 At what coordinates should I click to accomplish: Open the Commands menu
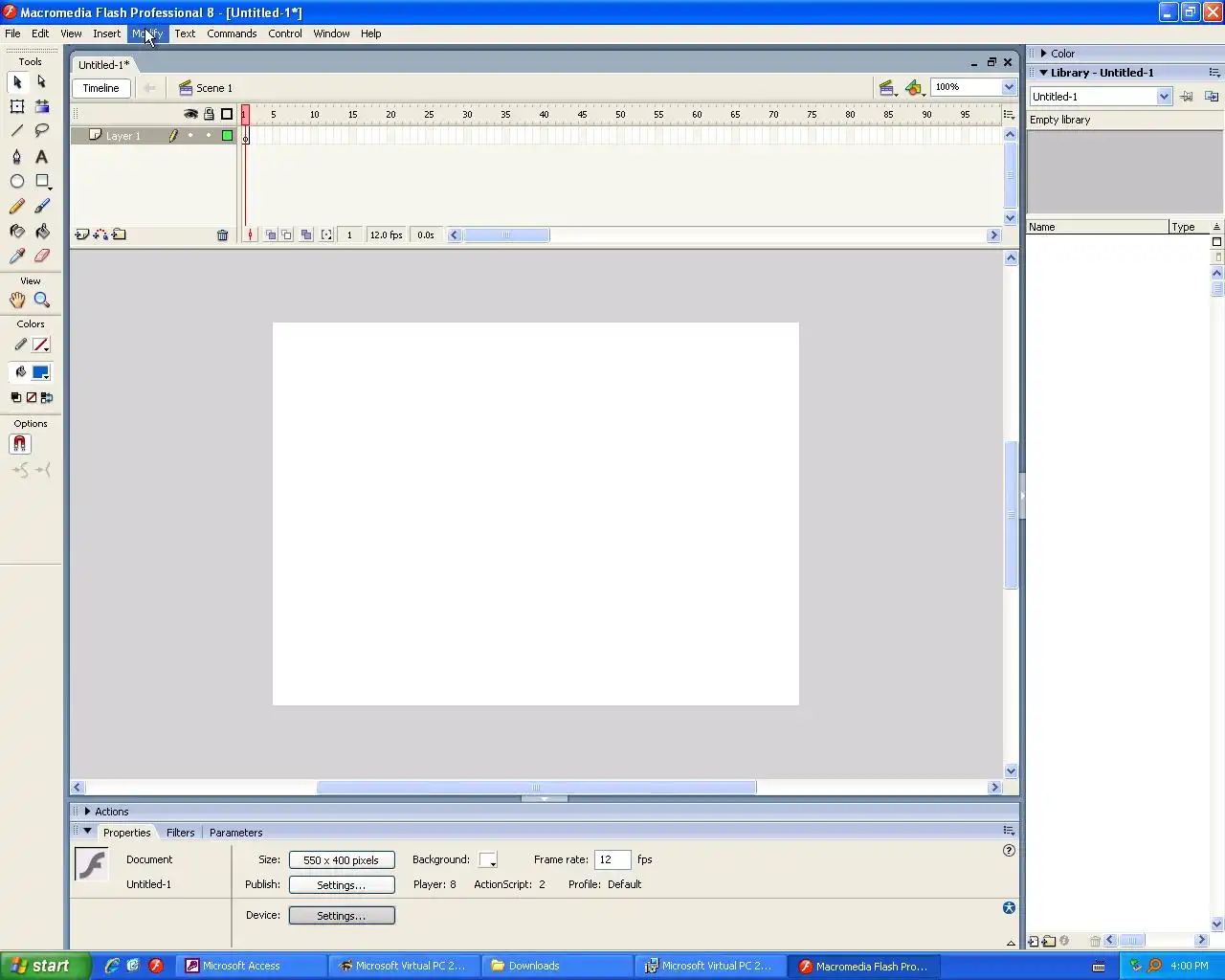pos(232,33)
